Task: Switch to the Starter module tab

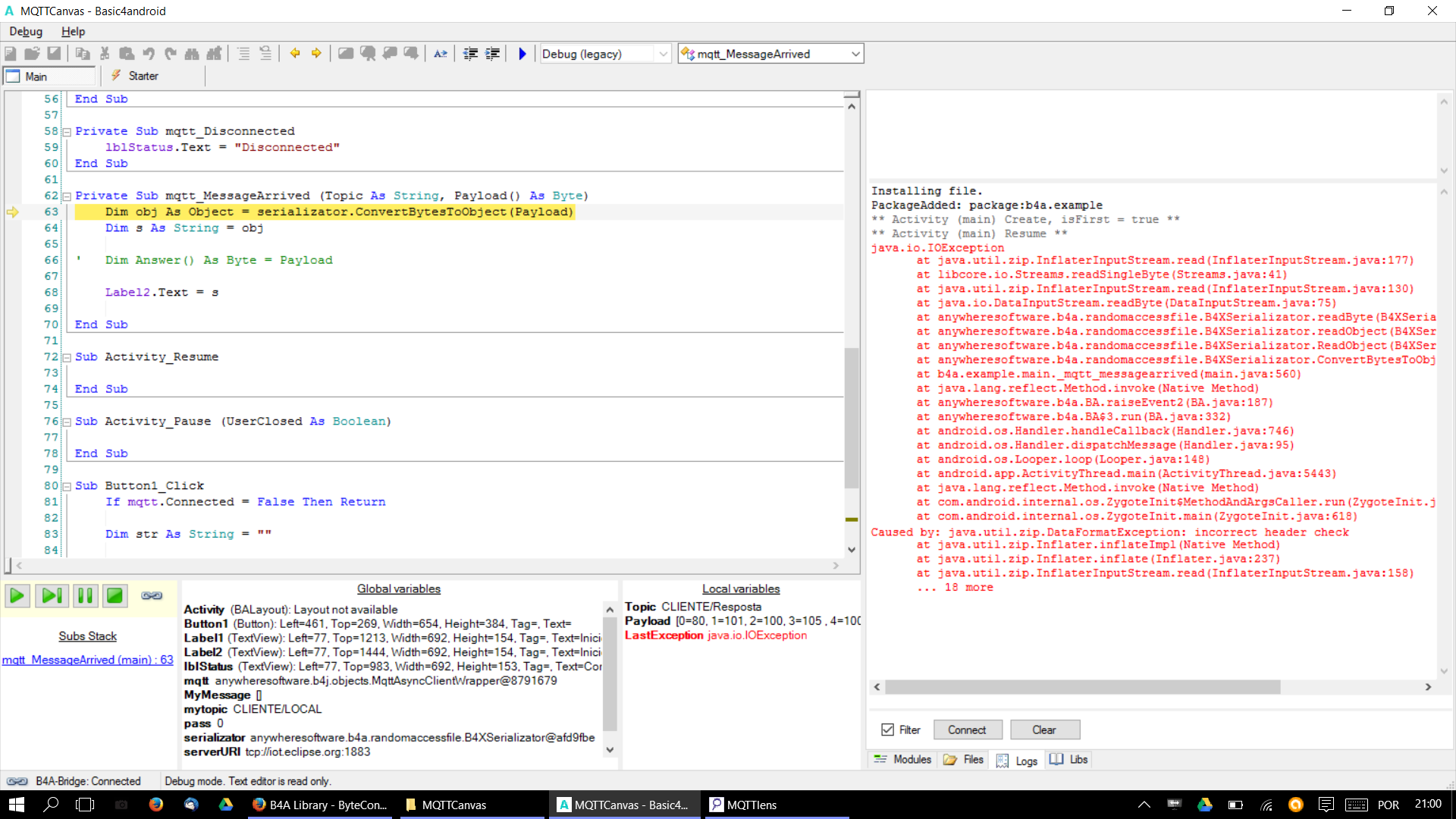Action: coord(143,76)
